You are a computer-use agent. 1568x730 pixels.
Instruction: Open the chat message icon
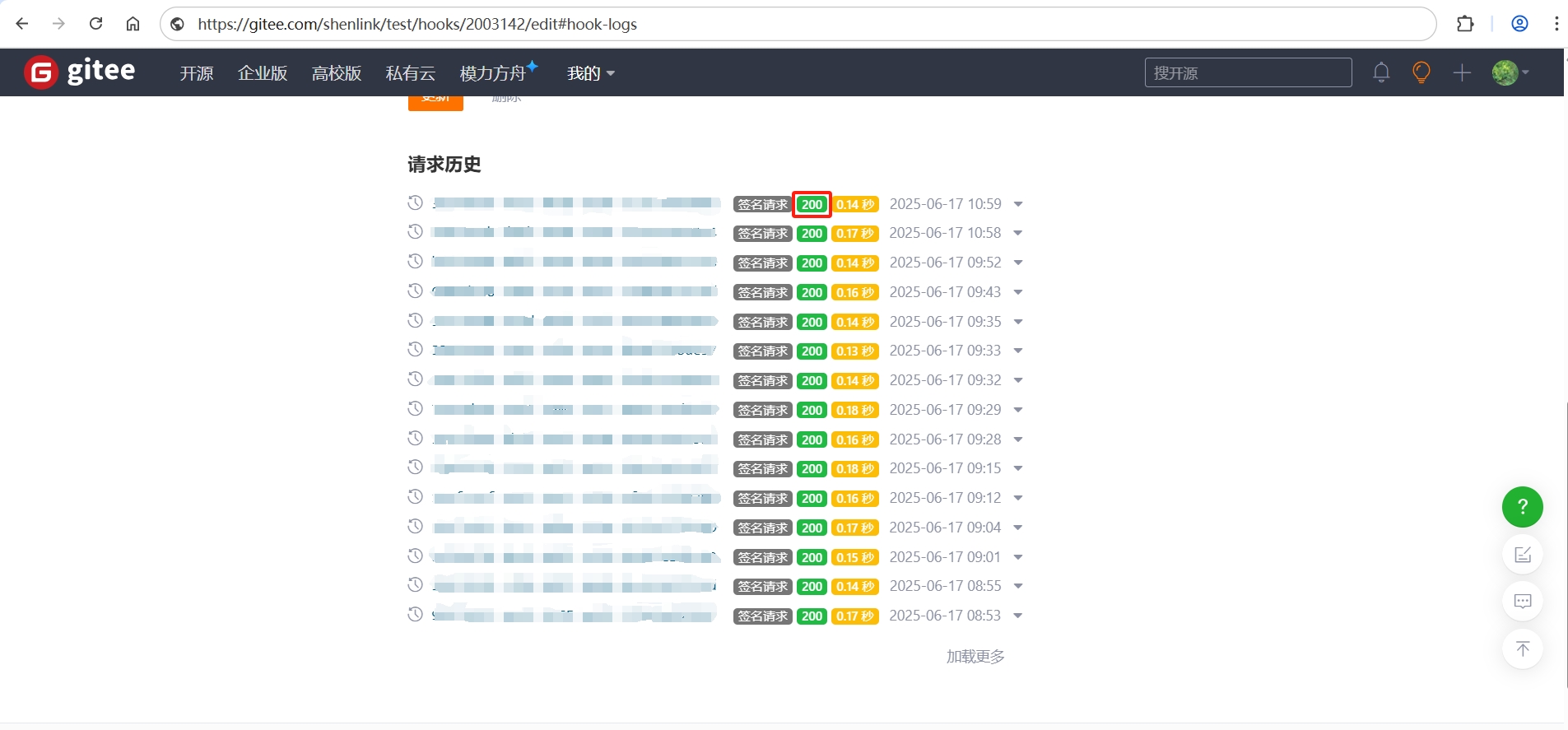click(1523, 602)
